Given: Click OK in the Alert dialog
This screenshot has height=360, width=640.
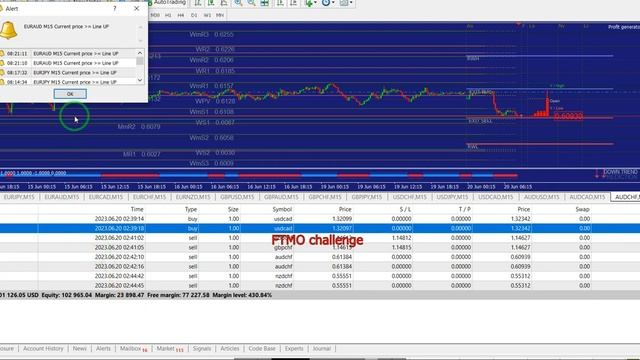Looking at the screenshot, I should point(70,94).
